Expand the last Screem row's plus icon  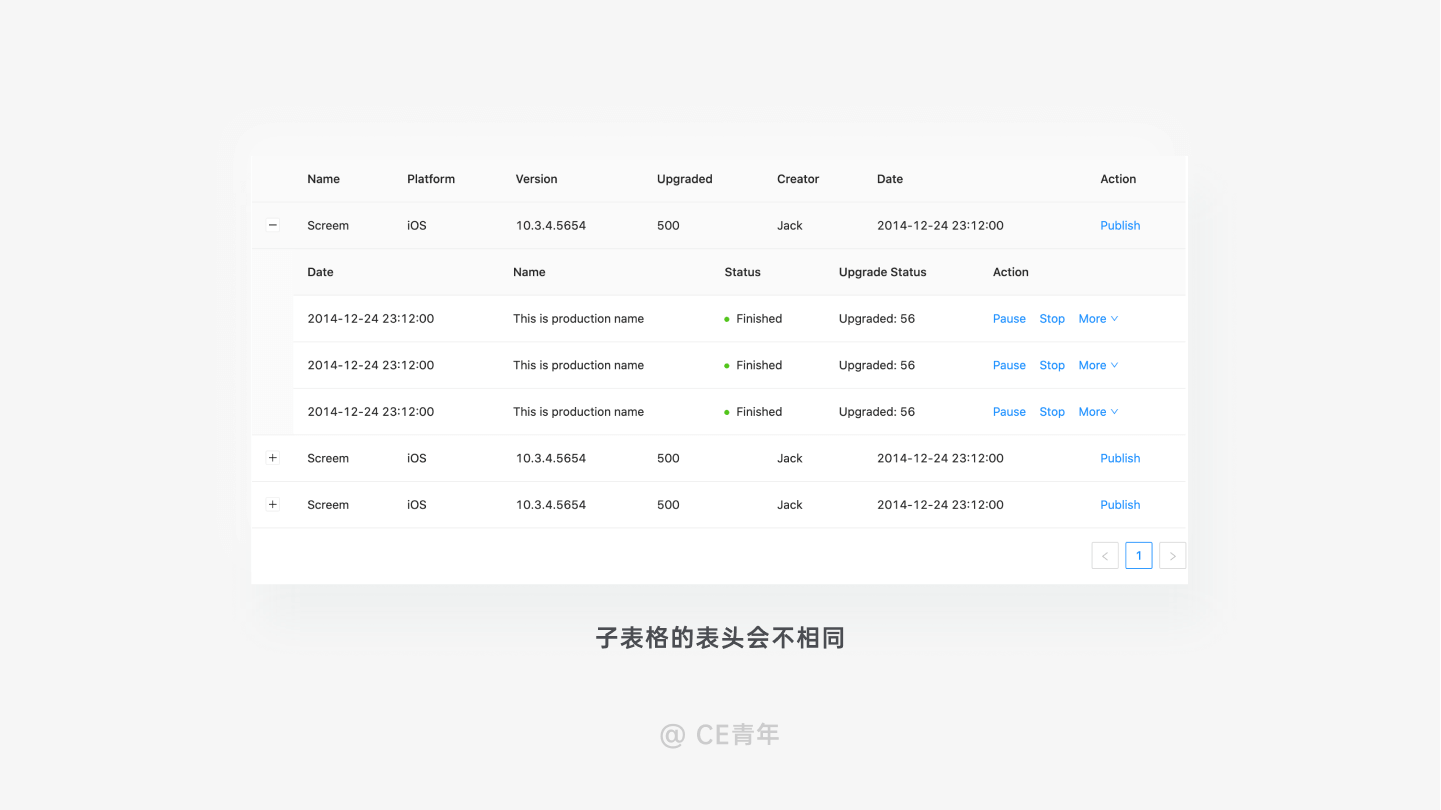pyautogui.click(x=272, y=505)
